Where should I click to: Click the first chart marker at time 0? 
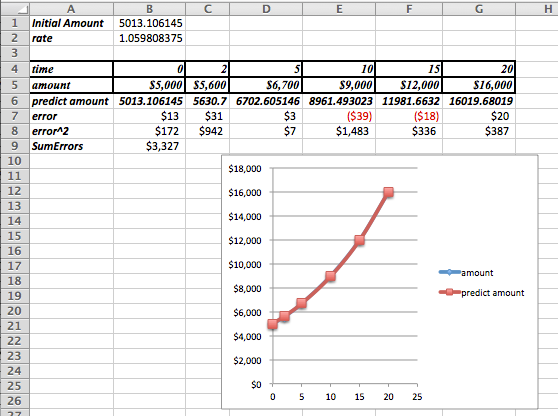pyautogui.click(x=273, y=324)
